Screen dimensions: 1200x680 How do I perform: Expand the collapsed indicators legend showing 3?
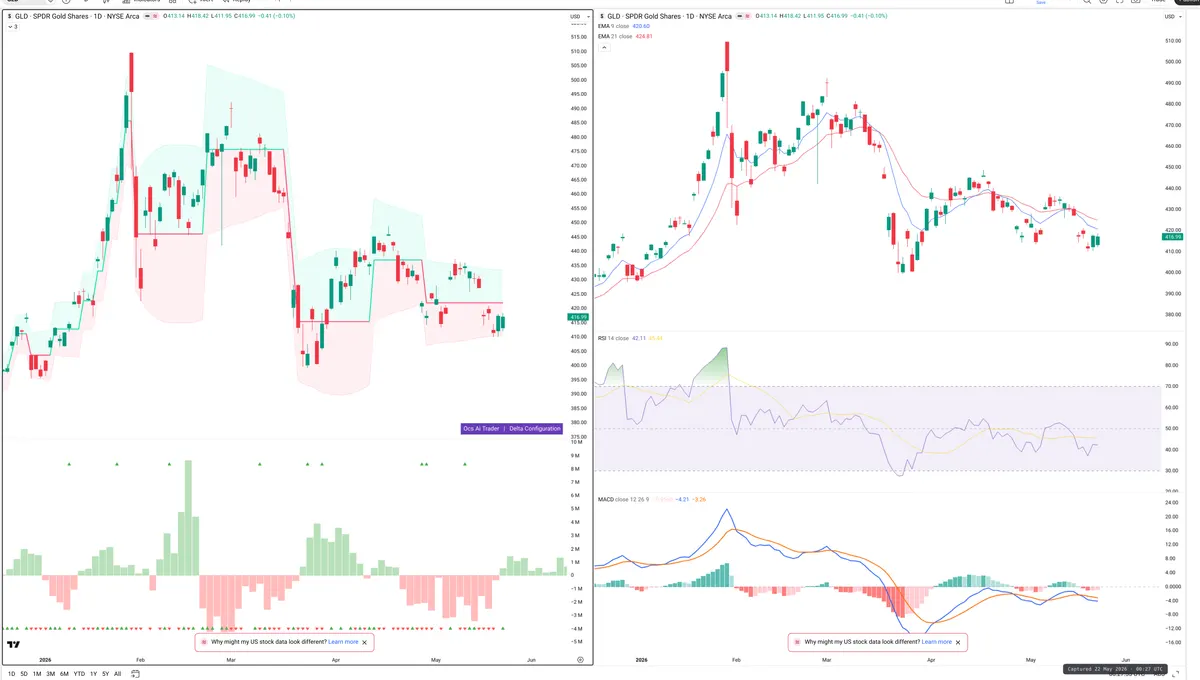pos(12,27)
